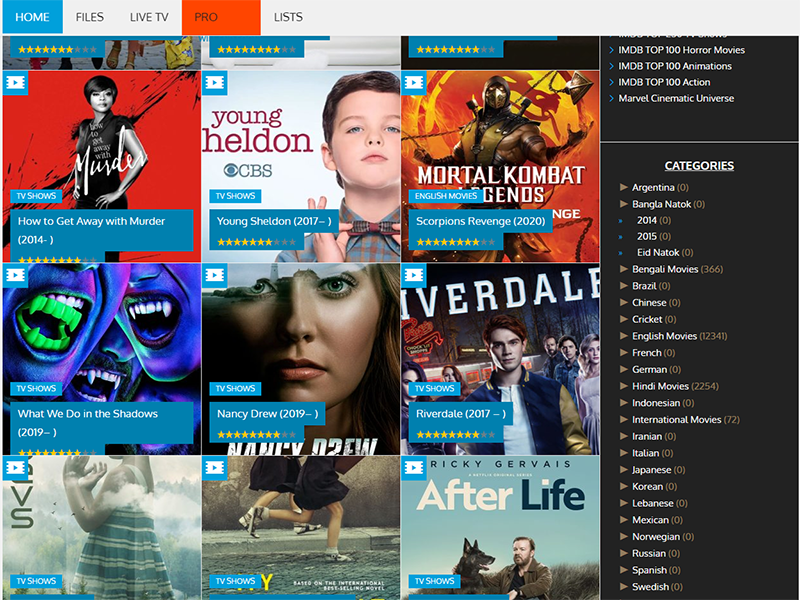Switch to the Live TV tab
The height and width of the screenshot is (600, 800).
pyautogui.click(x=149, y=17)
